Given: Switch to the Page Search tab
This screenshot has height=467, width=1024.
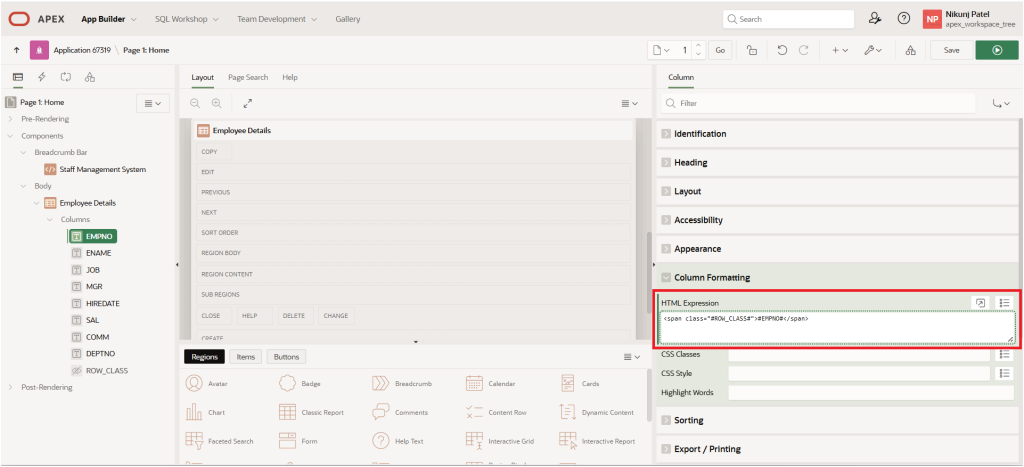Looking at the screenshot, I should click(x=248, y=77).
